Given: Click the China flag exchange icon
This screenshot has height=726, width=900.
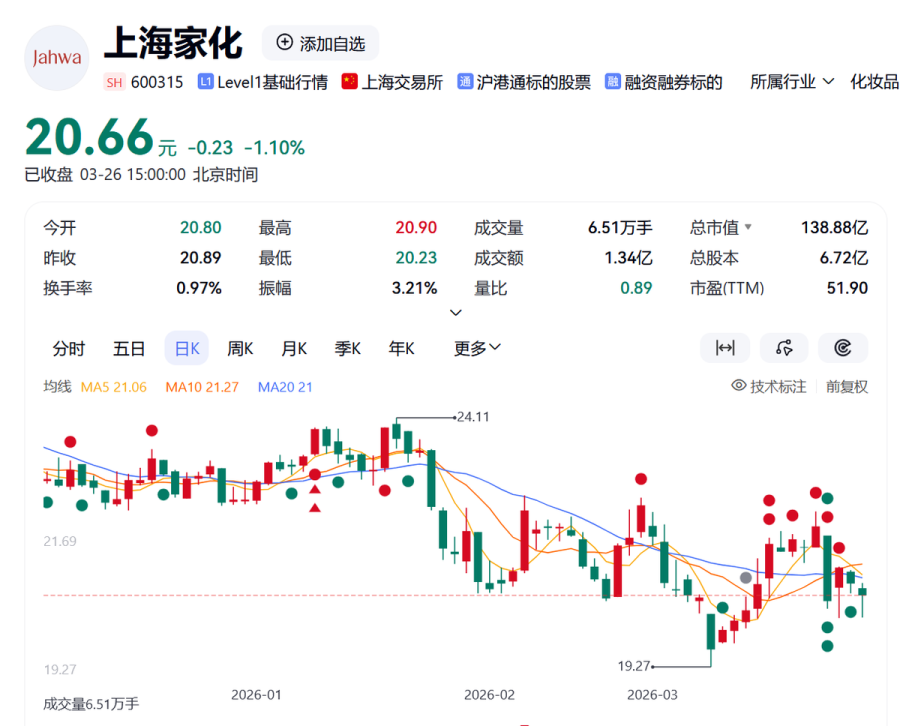Looking at the screenshot, I should pos(350,81).
